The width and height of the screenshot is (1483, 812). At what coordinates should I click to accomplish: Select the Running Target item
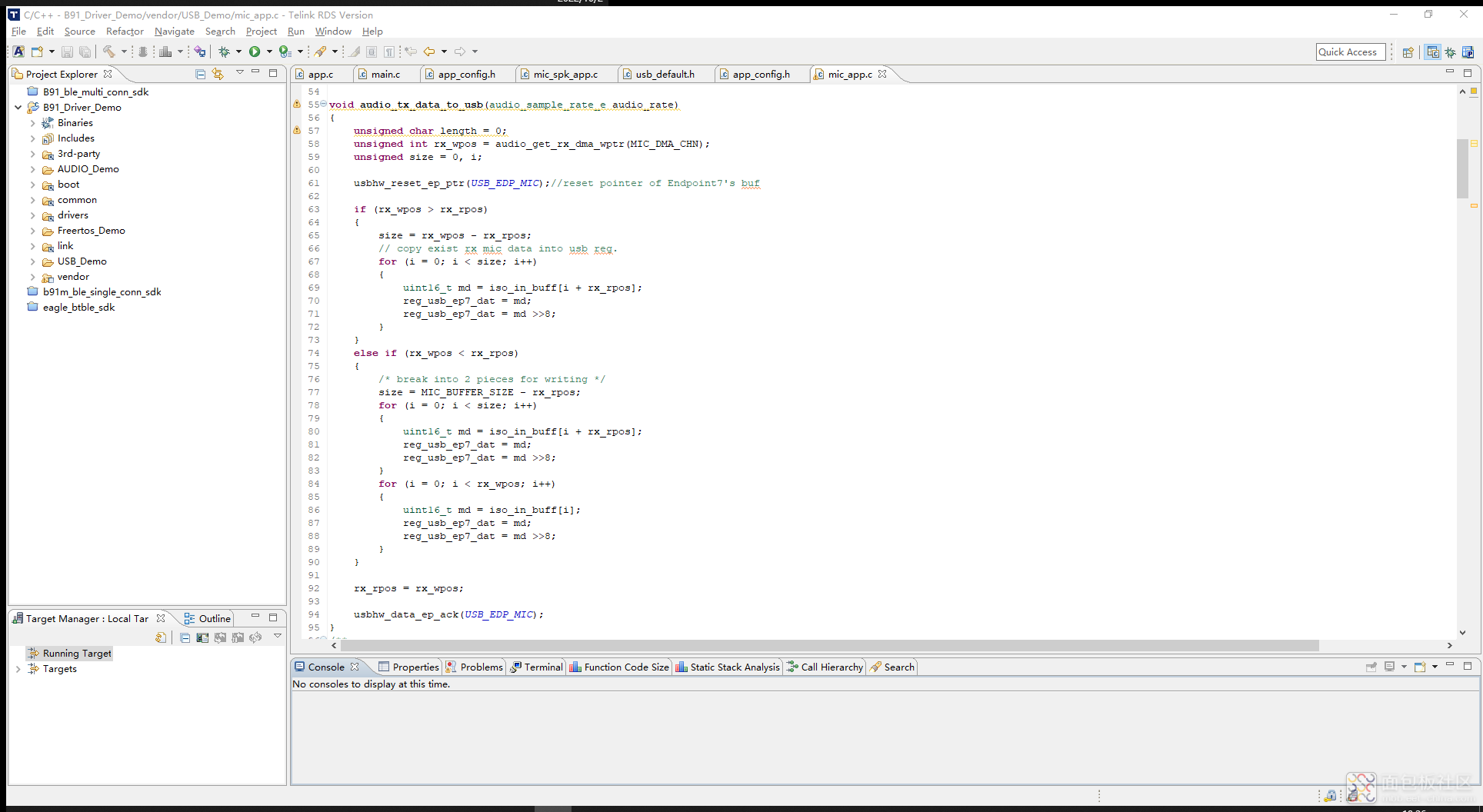(70, 654)
